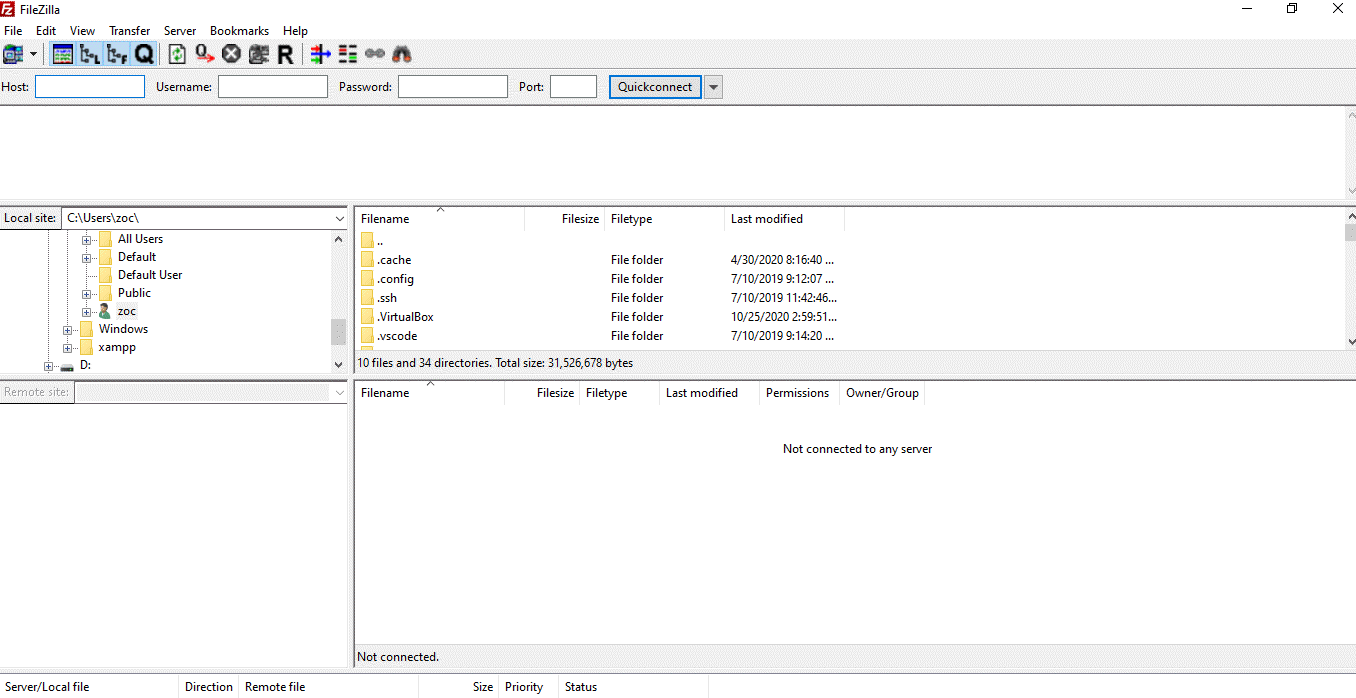The width and height of the screenshot is (1356, 698).
Task: Click the Cancel current operation icon
Action: pyautogui.click(x=231, y=54)
